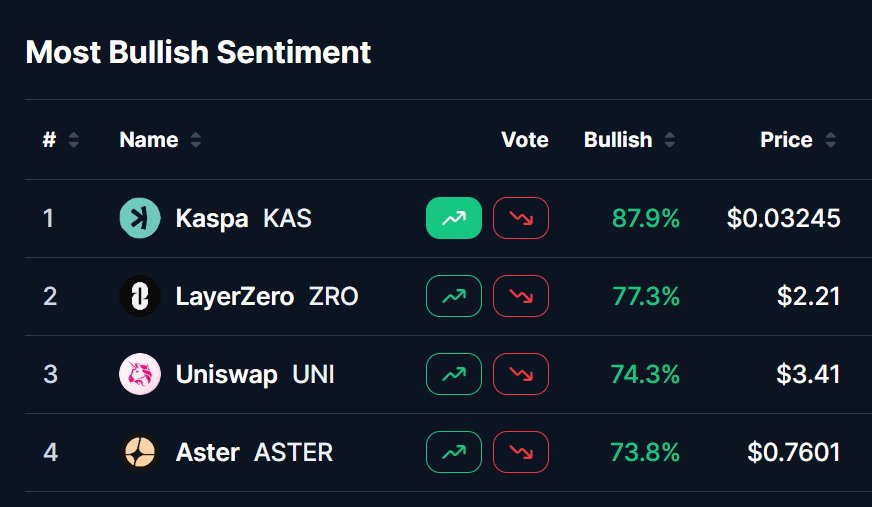
Task: Click the LayerZero coin logo icon
Action: 139,296
